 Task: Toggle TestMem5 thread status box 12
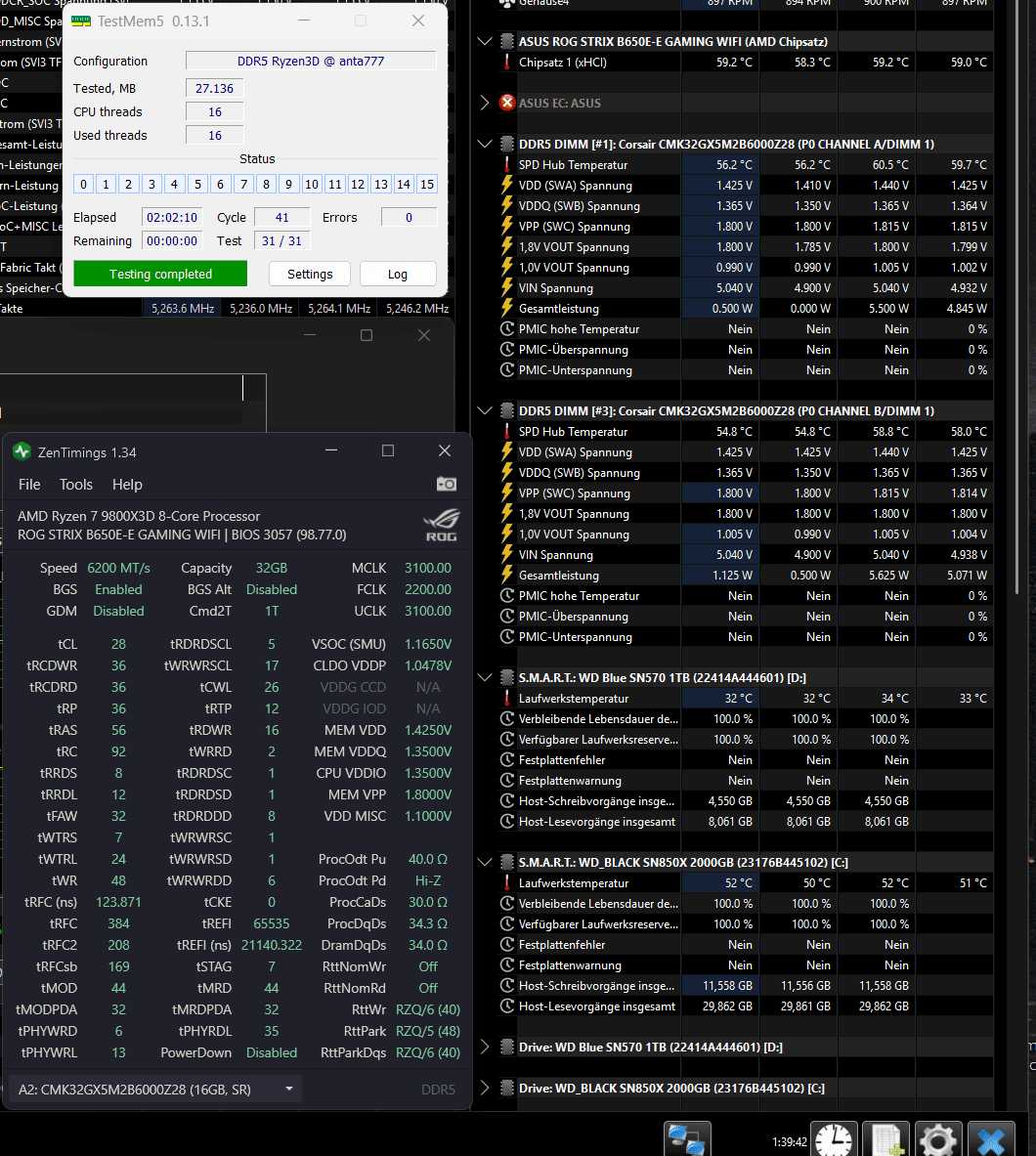coord(358,184)
